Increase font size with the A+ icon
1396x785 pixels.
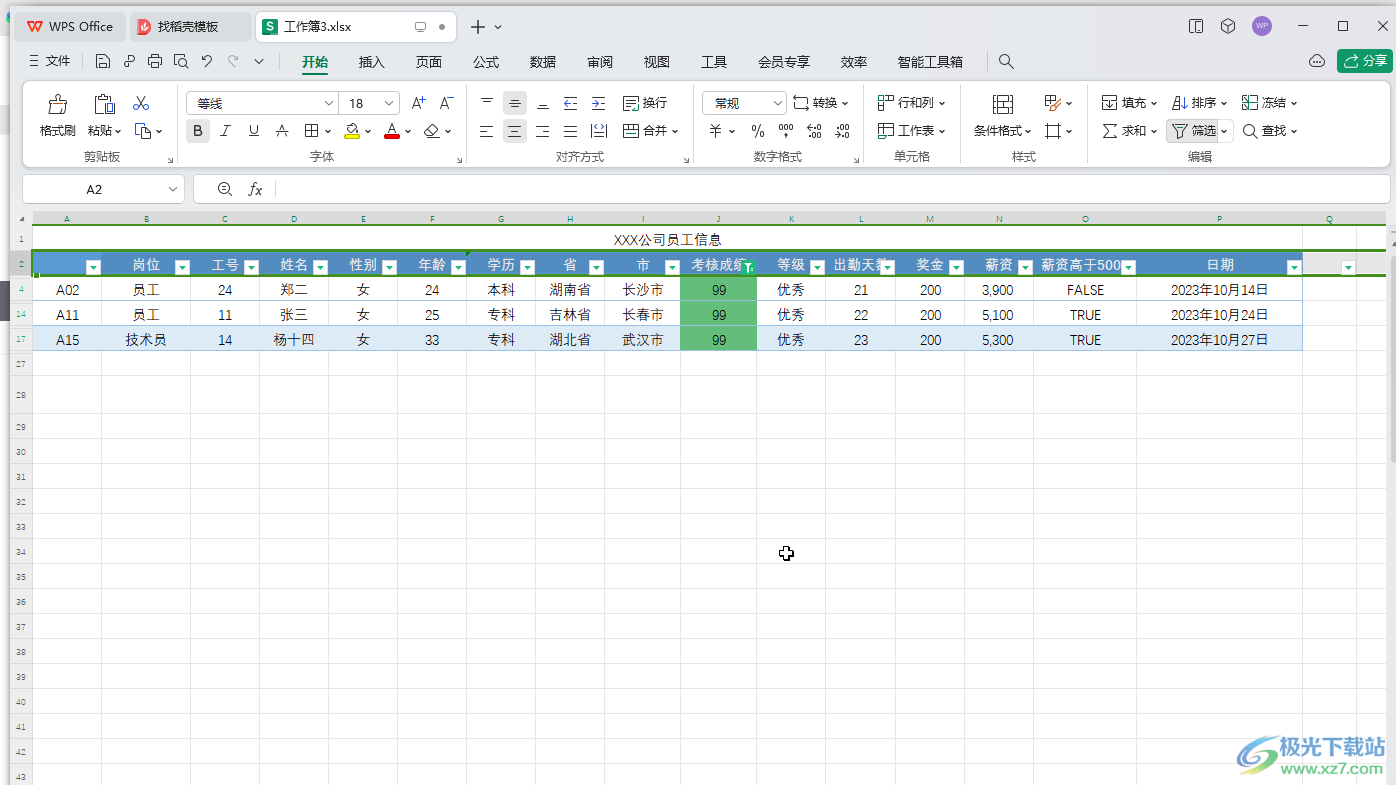[x=419, y=103]
